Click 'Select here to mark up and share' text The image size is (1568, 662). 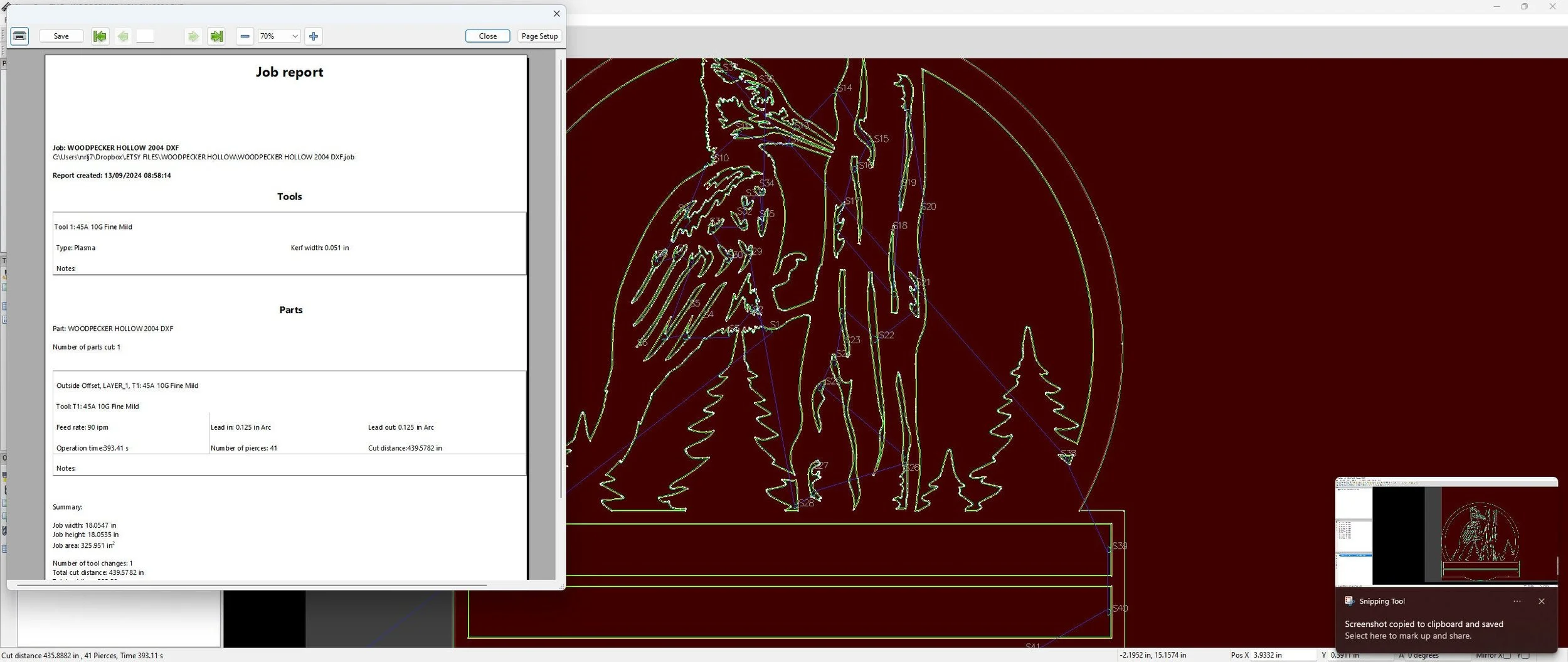pos(1407,636)
